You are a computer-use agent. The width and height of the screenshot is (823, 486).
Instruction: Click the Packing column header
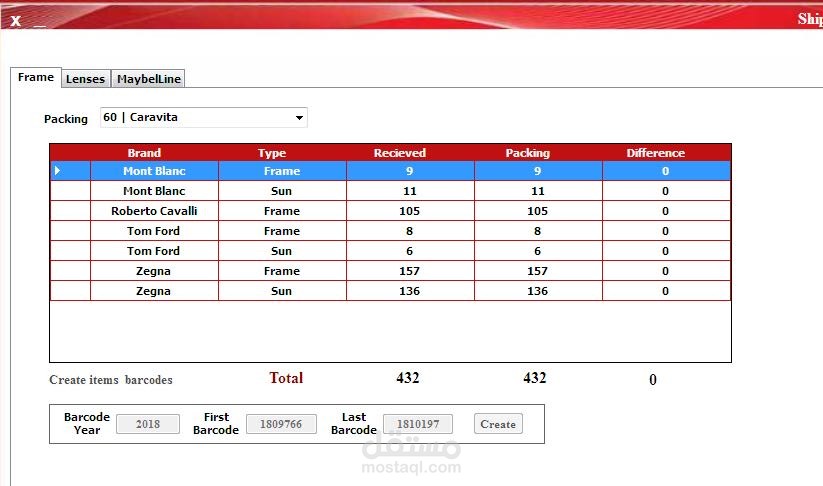527,153
